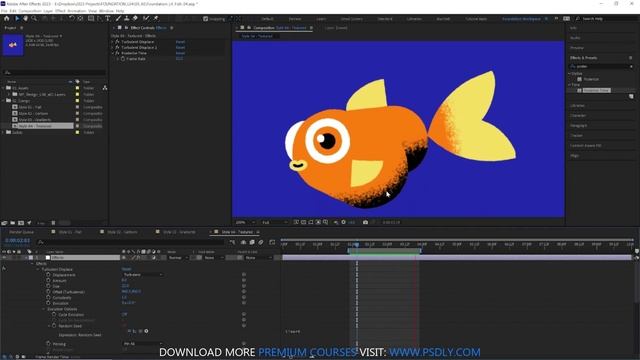This screenshot has height=360, width=640.
Task: Click Frame Rate stopwatch in Effect Controls
Action: 123,59
